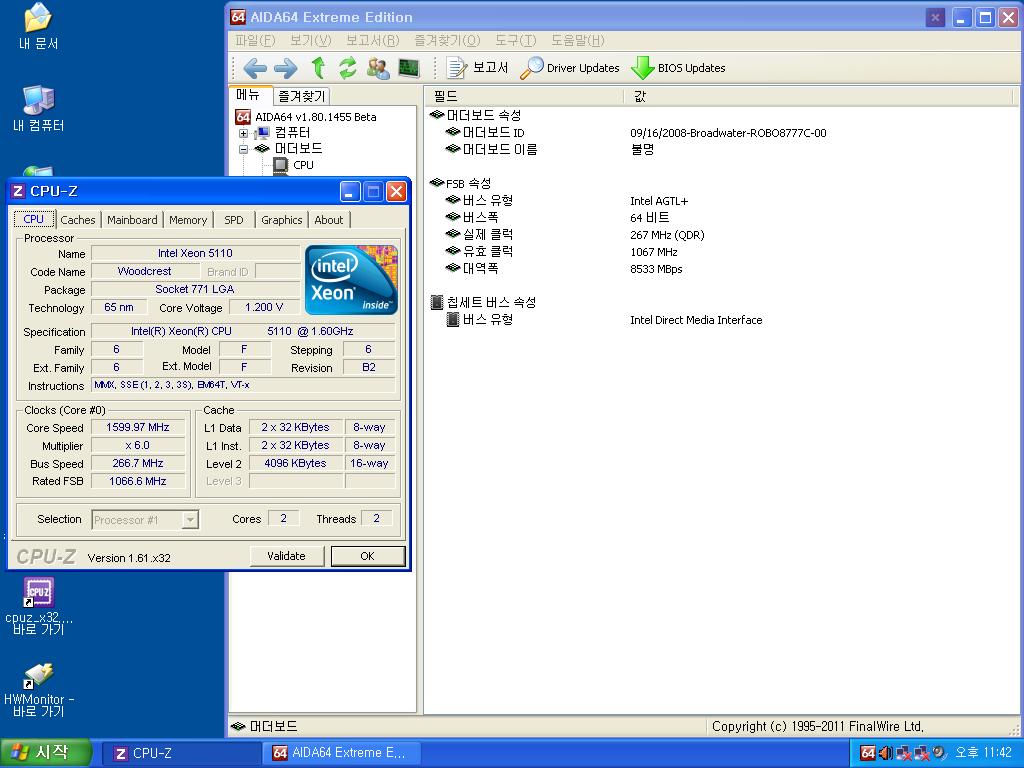Open the 내 문서 desktop icon
The height and width of the screenshot is (768, 1024).
pos(39,27)
